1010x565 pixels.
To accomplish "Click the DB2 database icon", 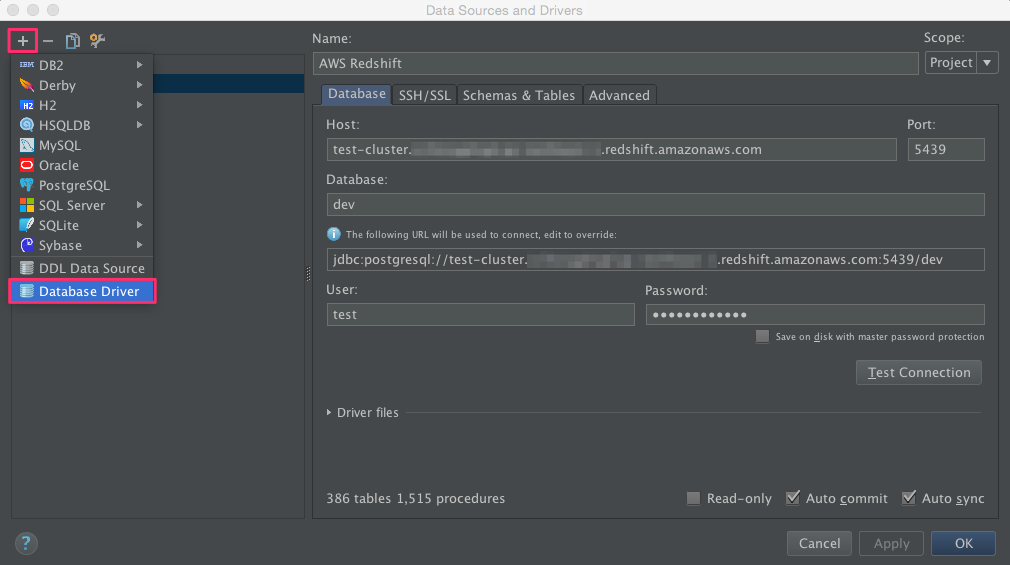I will [26, 65].
